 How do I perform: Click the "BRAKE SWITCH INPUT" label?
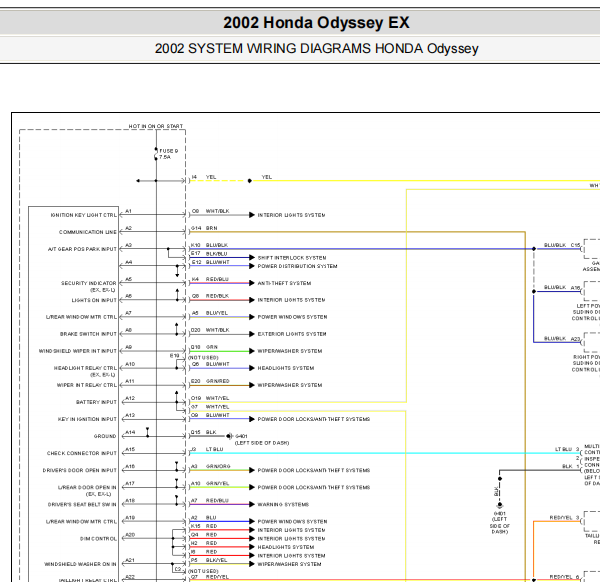coord(88,334)
